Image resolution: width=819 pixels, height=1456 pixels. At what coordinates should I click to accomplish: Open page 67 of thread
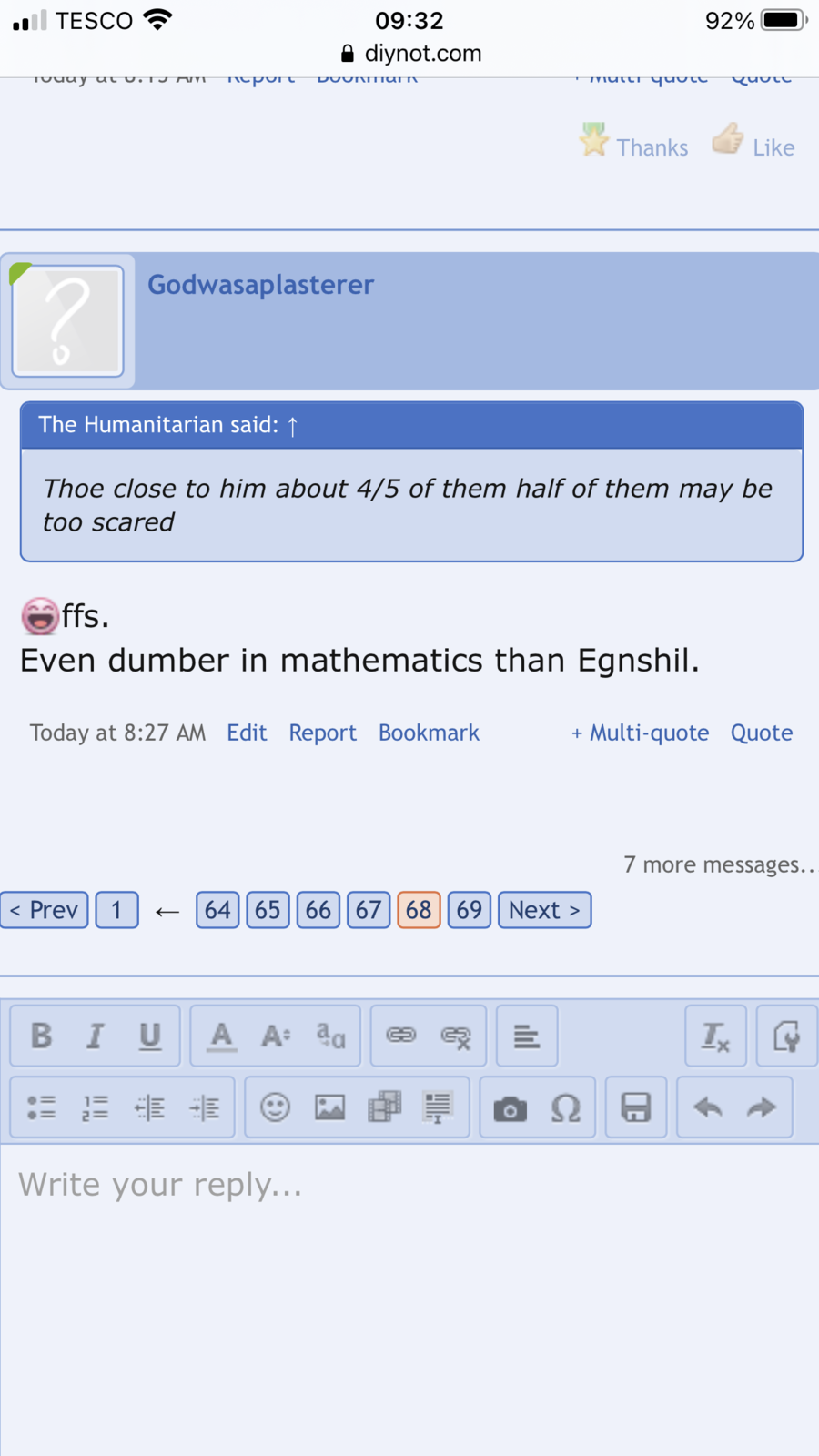369,910
